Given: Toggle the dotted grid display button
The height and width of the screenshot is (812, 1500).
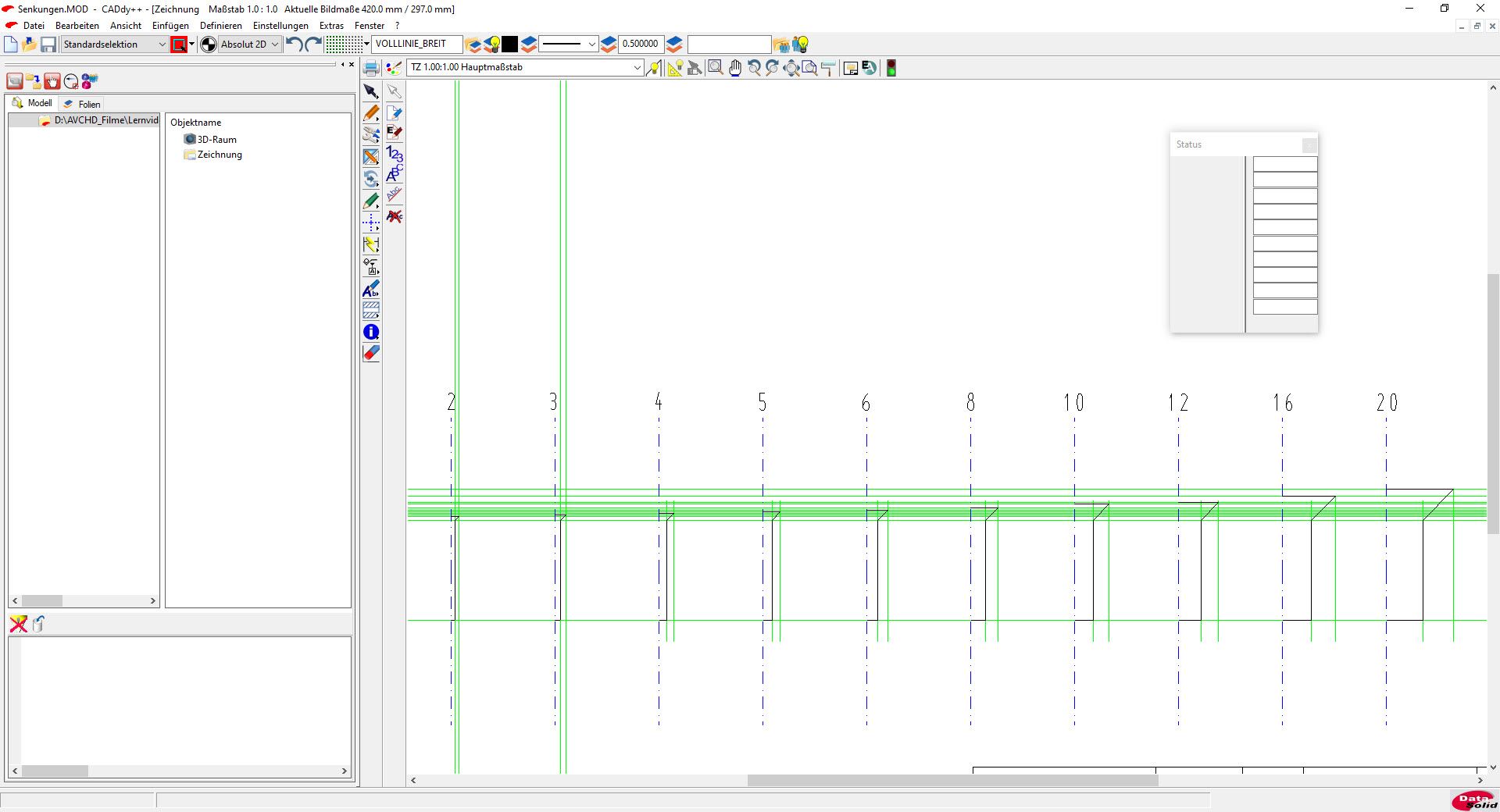Looking at the screenshot, I should pos(342,45).
